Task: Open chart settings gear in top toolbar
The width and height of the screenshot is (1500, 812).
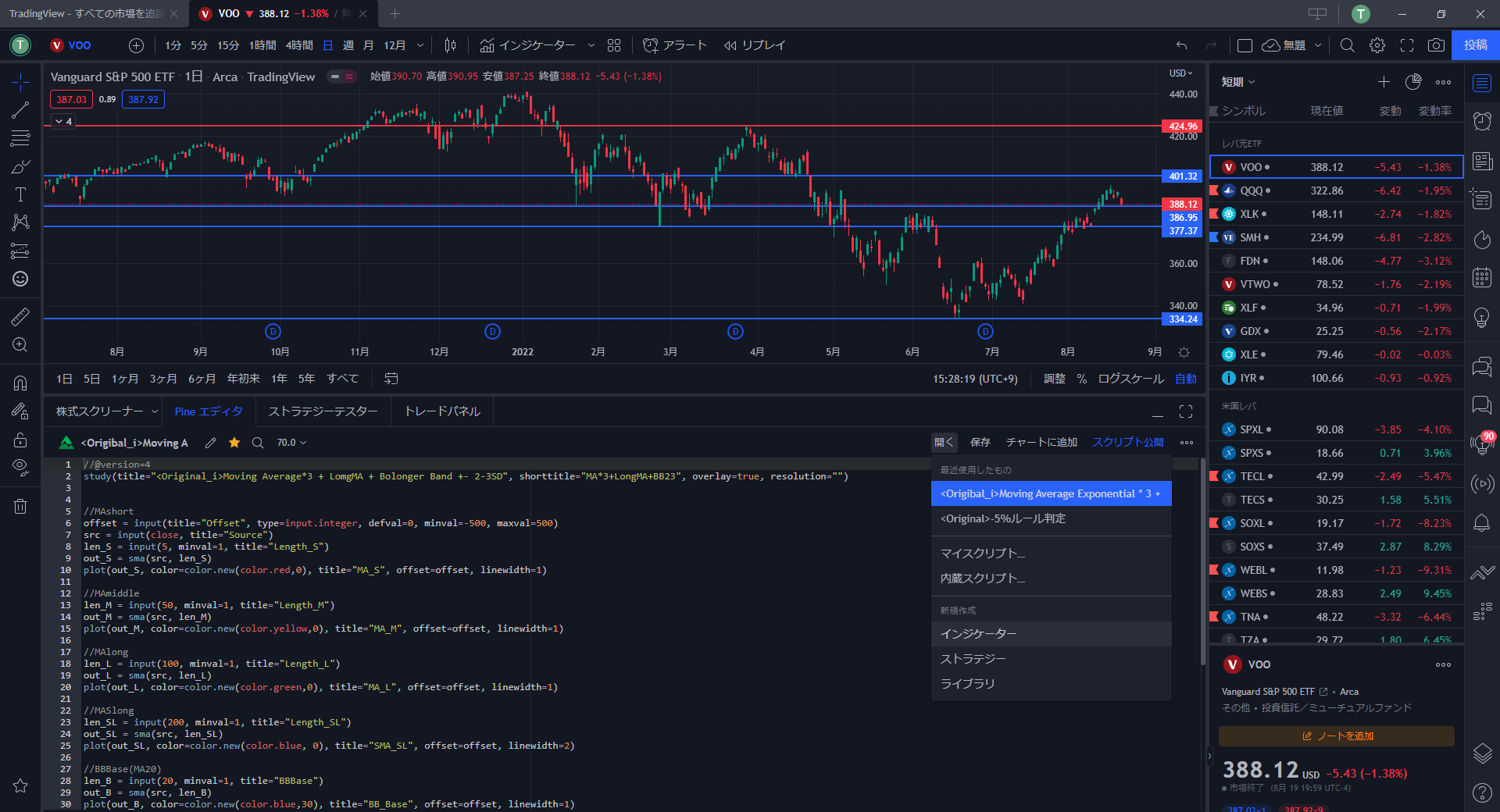Action: click(1377, 45)
